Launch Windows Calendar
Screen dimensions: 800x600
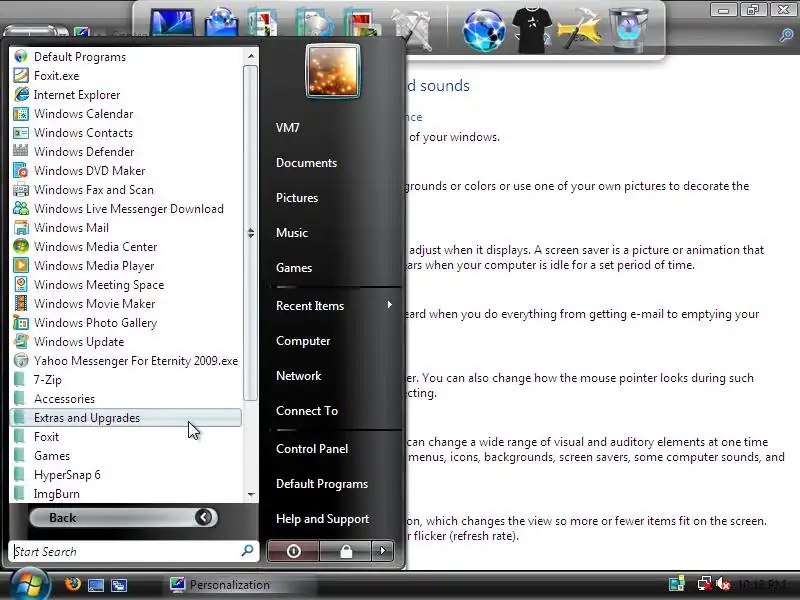pos(126,114)
